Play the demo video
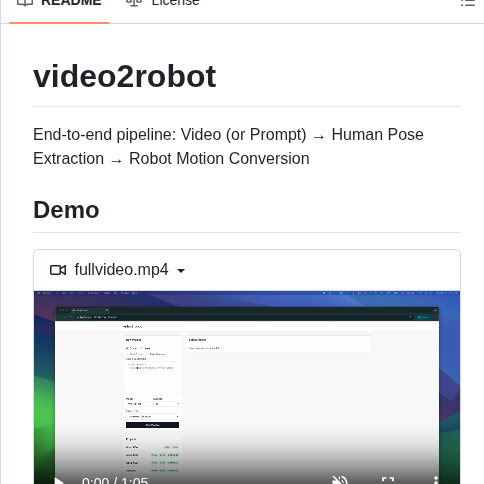Image resolution: width=484 pixels, height=484 pixels. (59, 481)
